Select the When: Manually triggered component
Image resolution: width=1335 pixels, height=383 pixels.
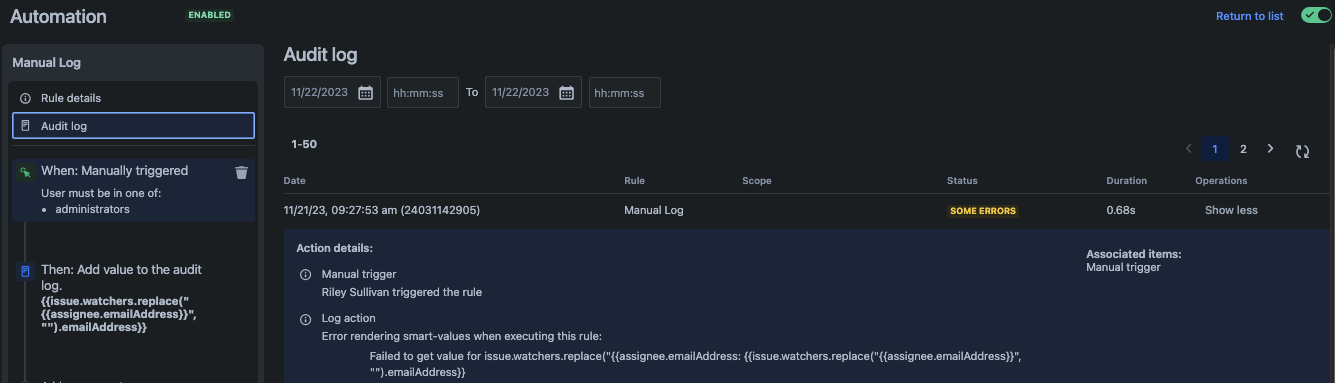tap(133, 190)
